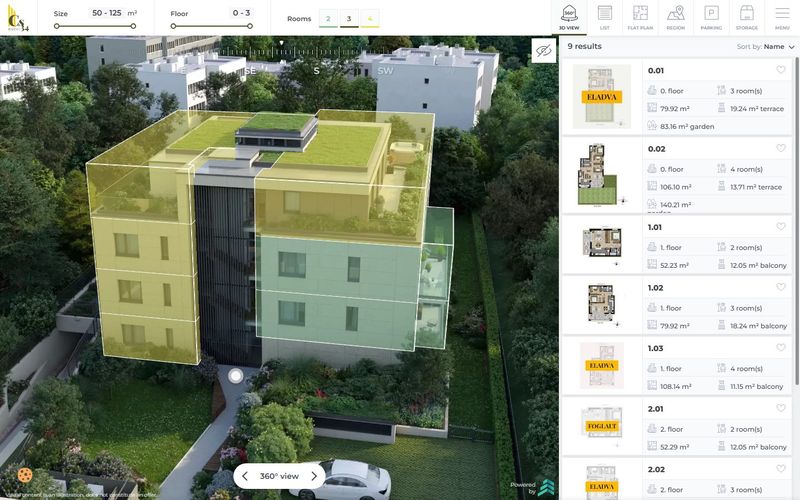The height and width of the screenshot is (500, 800).
Task: Open the hamburger Menu
Action: [x=782, y=17]
